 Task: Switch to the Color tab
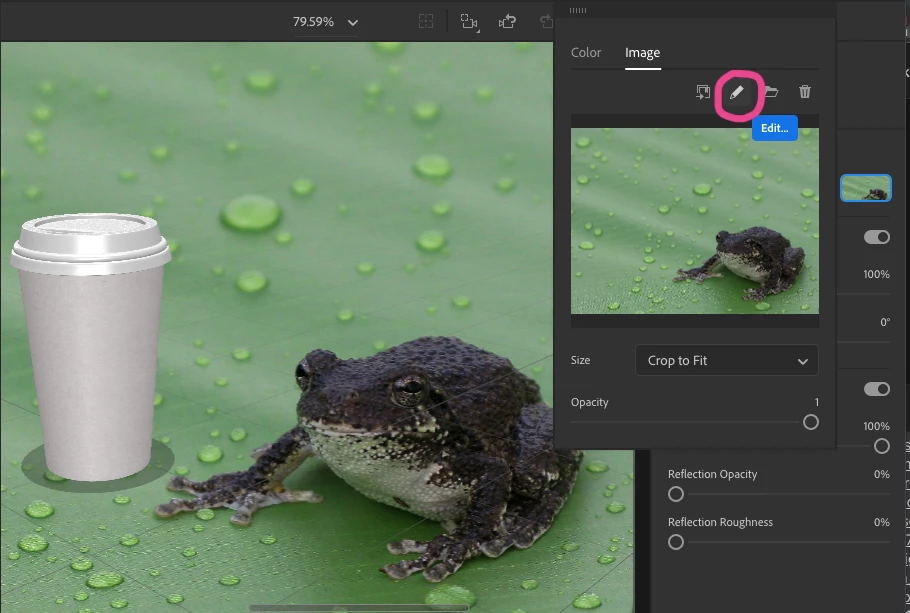586,52
